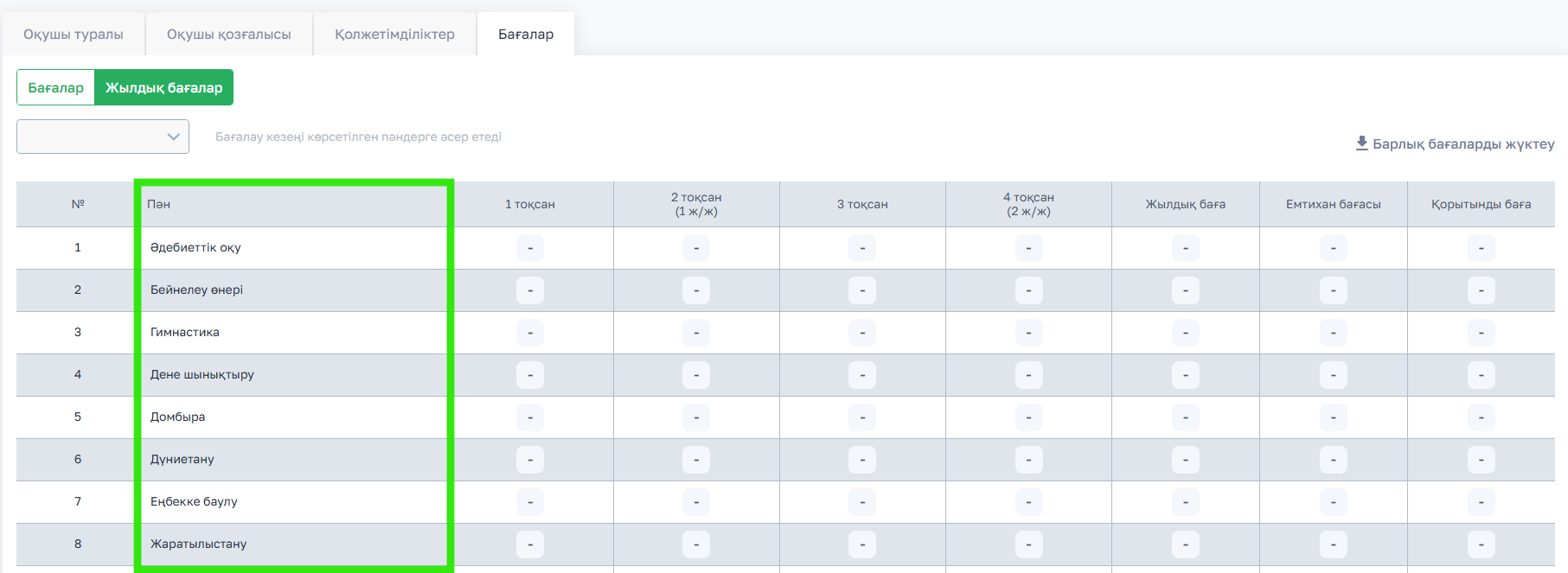Screen dimensions: 1568x573
Task: Click 3 тоқсан grade for Домбыра
Action: click(x=862, y=417)
